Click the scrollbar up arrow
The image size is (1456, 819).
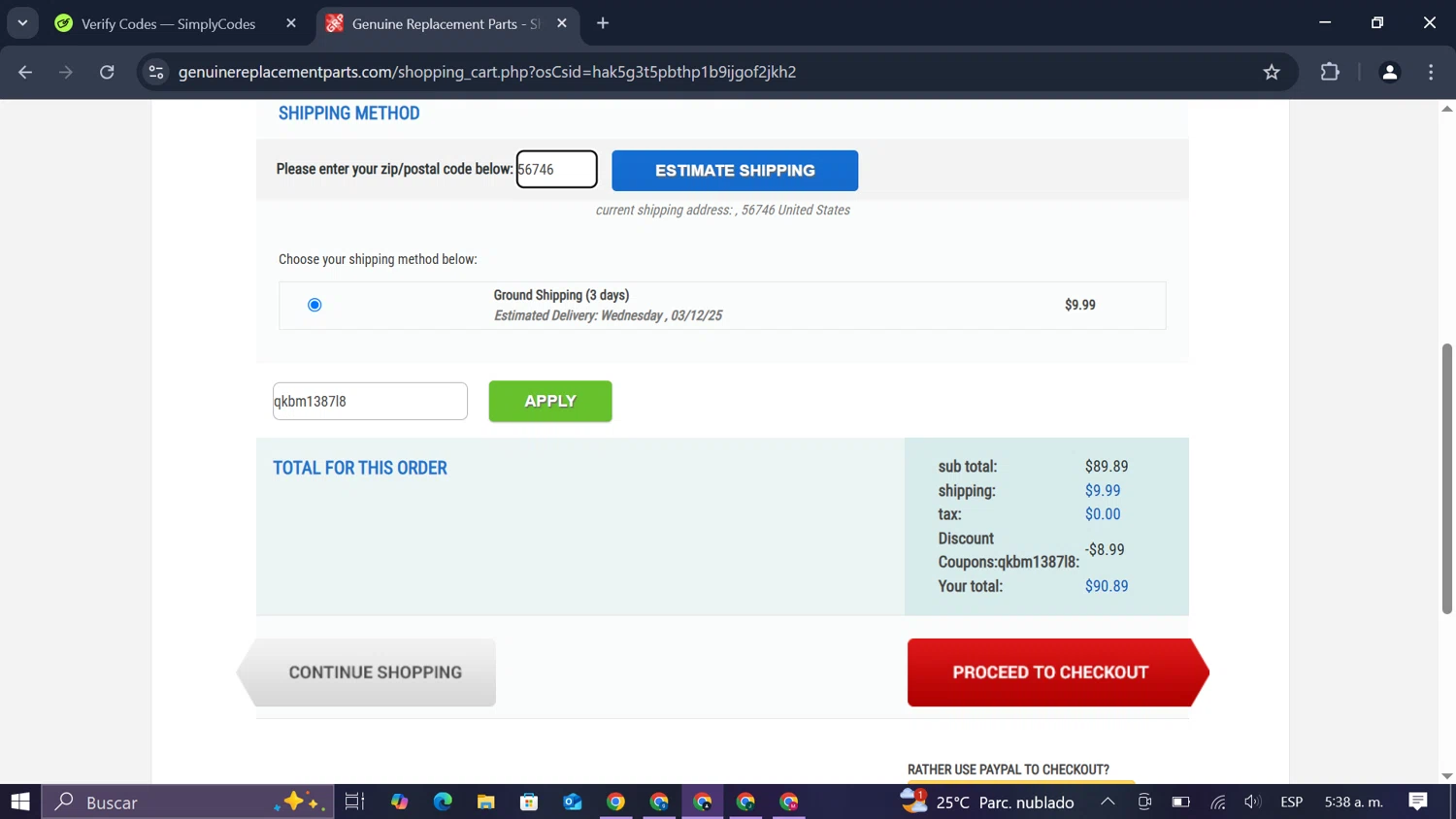[1447, 109]
